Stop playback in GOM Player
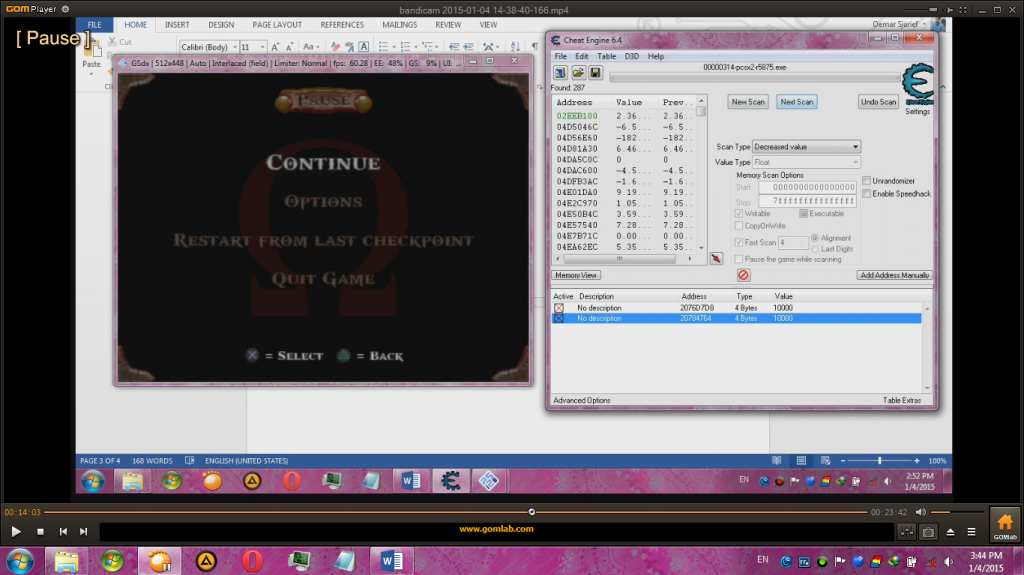 40,532
